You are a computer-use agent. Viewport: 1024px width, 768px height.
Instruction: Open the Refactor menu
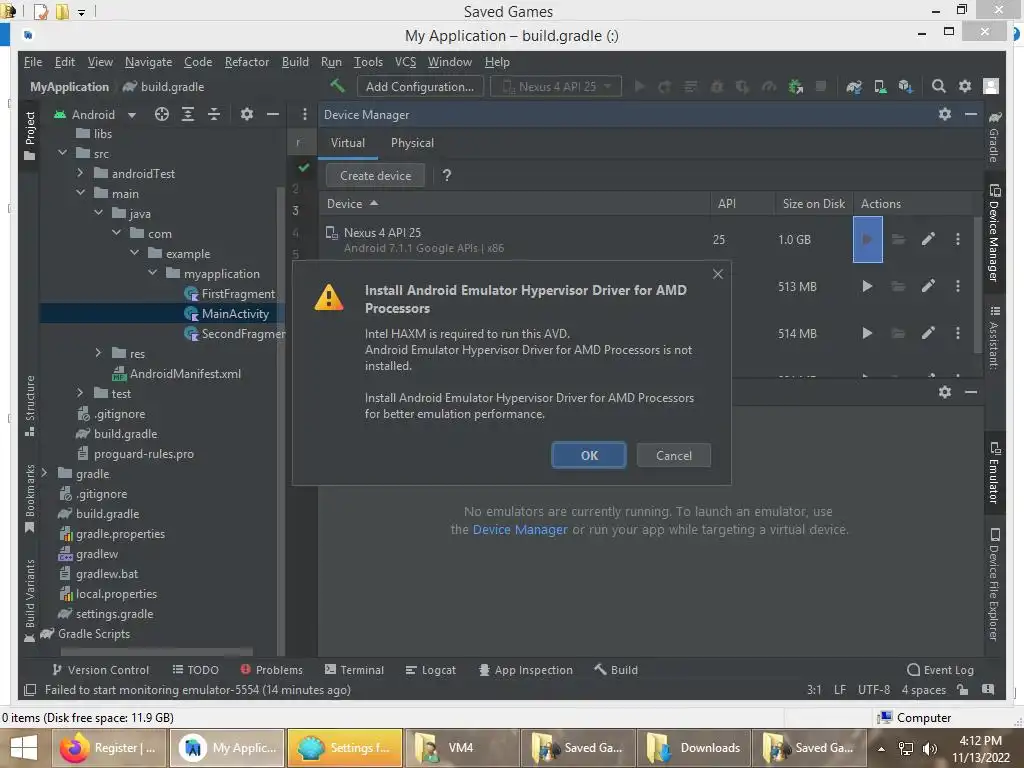coord(247,62)
